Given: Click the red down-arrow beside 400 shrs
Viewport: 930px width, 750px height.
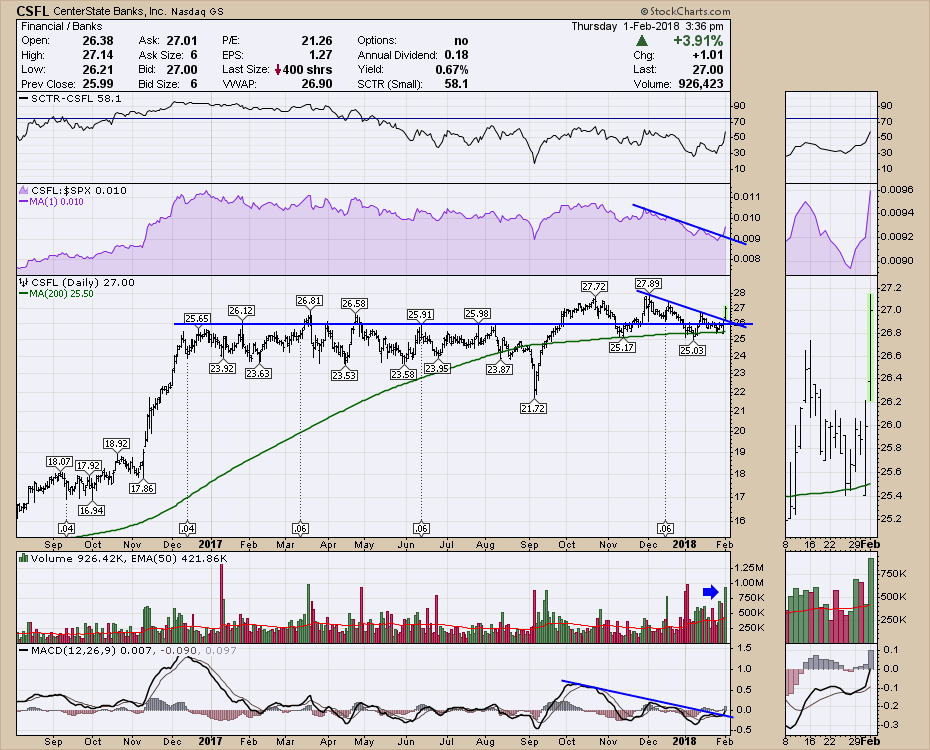Looking at the screenshot, I should click(278, 69).
